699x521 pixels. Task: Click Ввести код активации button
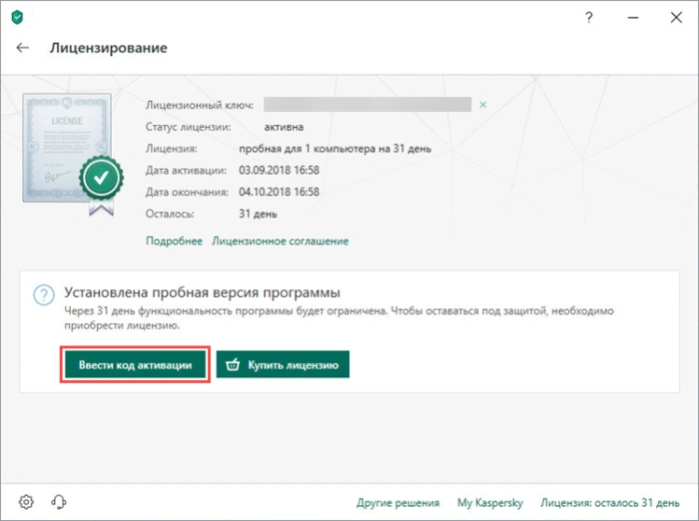(x=135, y=365)
